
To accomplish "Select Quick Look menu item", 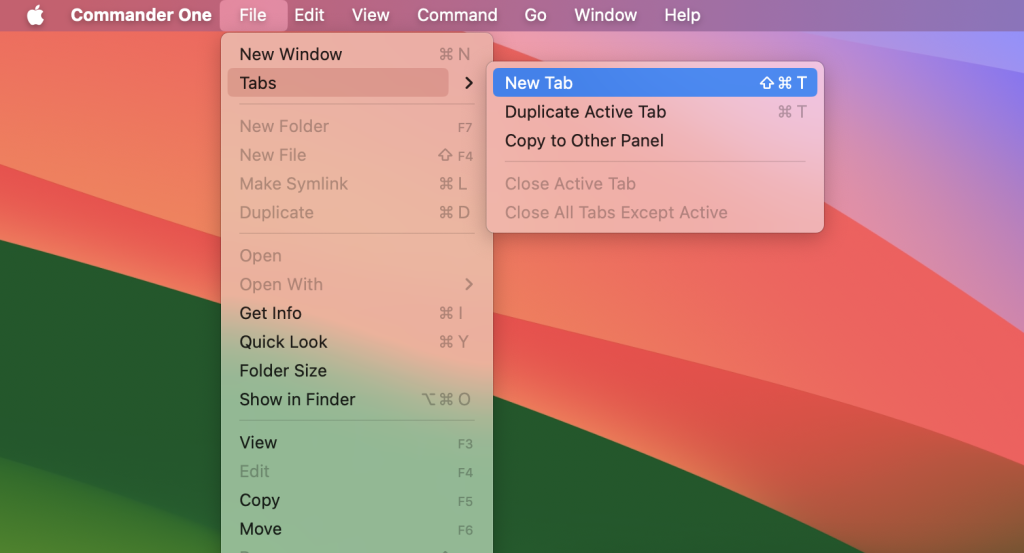I will (x=357, y=341).
